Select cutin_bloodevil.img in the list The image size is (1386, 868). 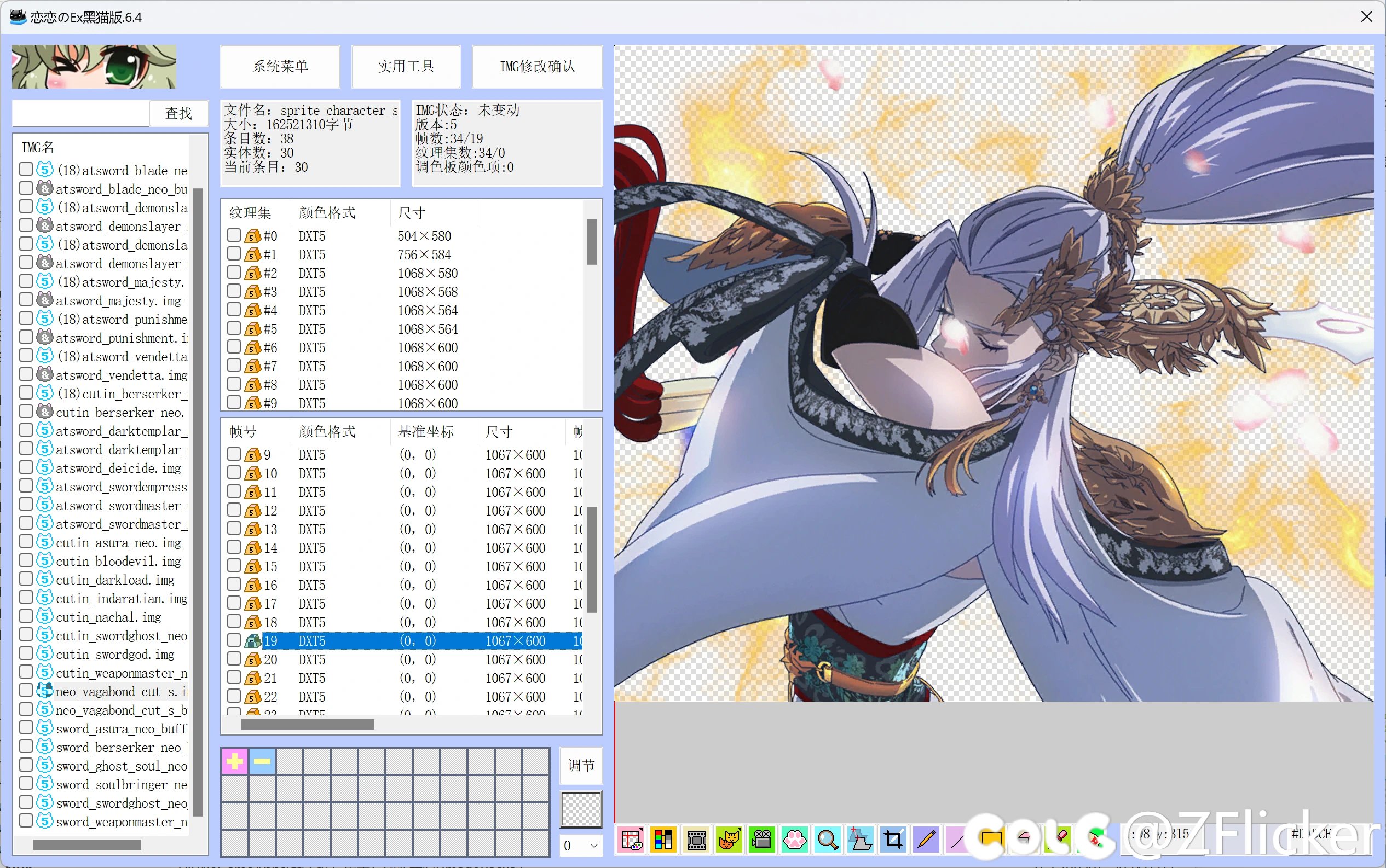[x=118, y=562]
